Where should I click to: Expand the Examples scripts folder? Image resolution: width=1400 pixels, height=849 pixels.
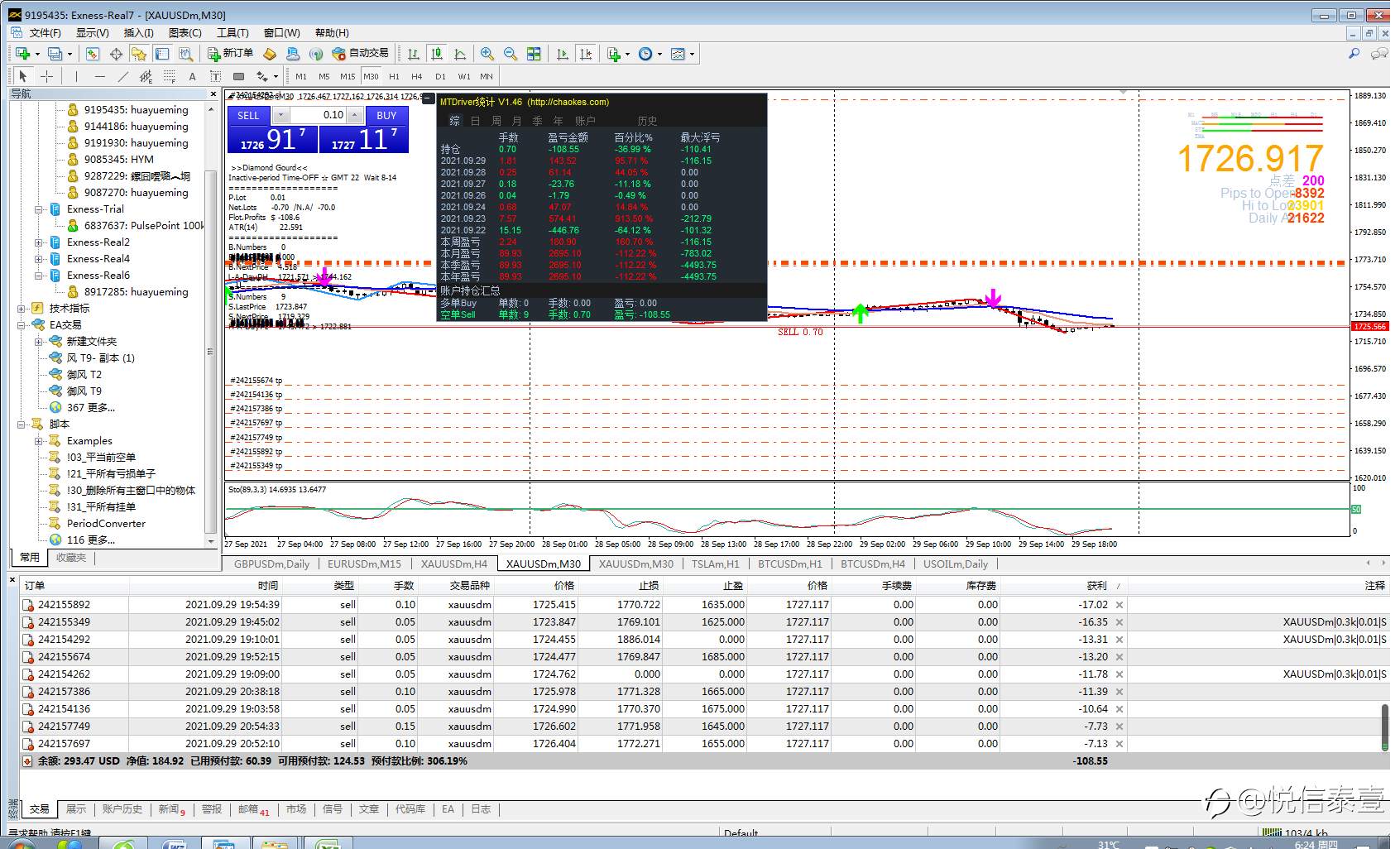(x=39, y=441)
